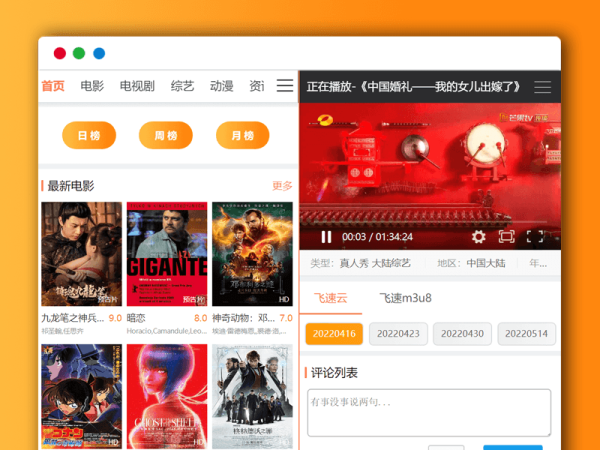
Task: Select the 飞速云 source tab
Action: pyautogui.click(x=331, y=298)
